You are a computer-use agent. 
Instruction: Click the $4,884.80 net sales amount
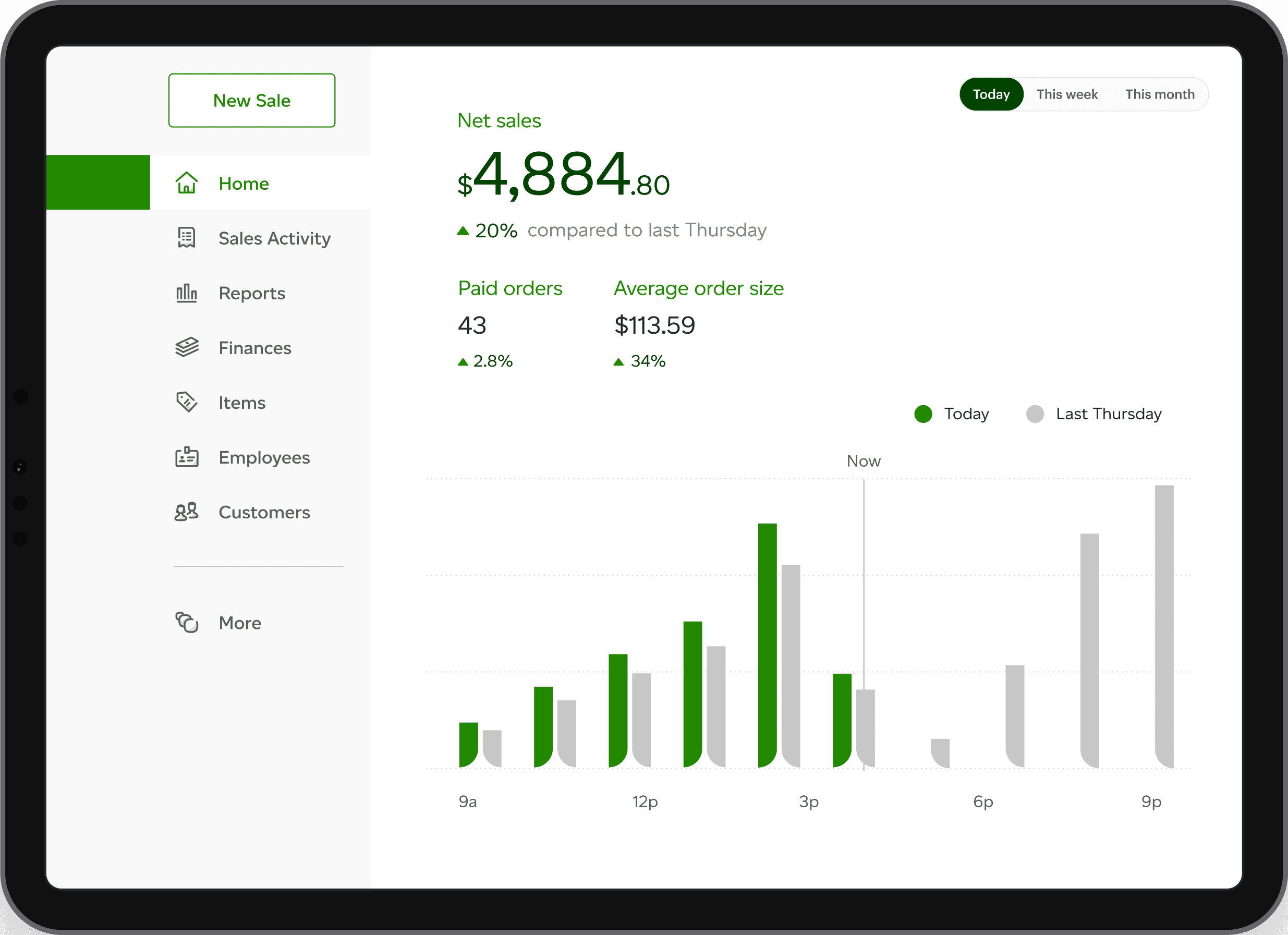tap(563, 176)
